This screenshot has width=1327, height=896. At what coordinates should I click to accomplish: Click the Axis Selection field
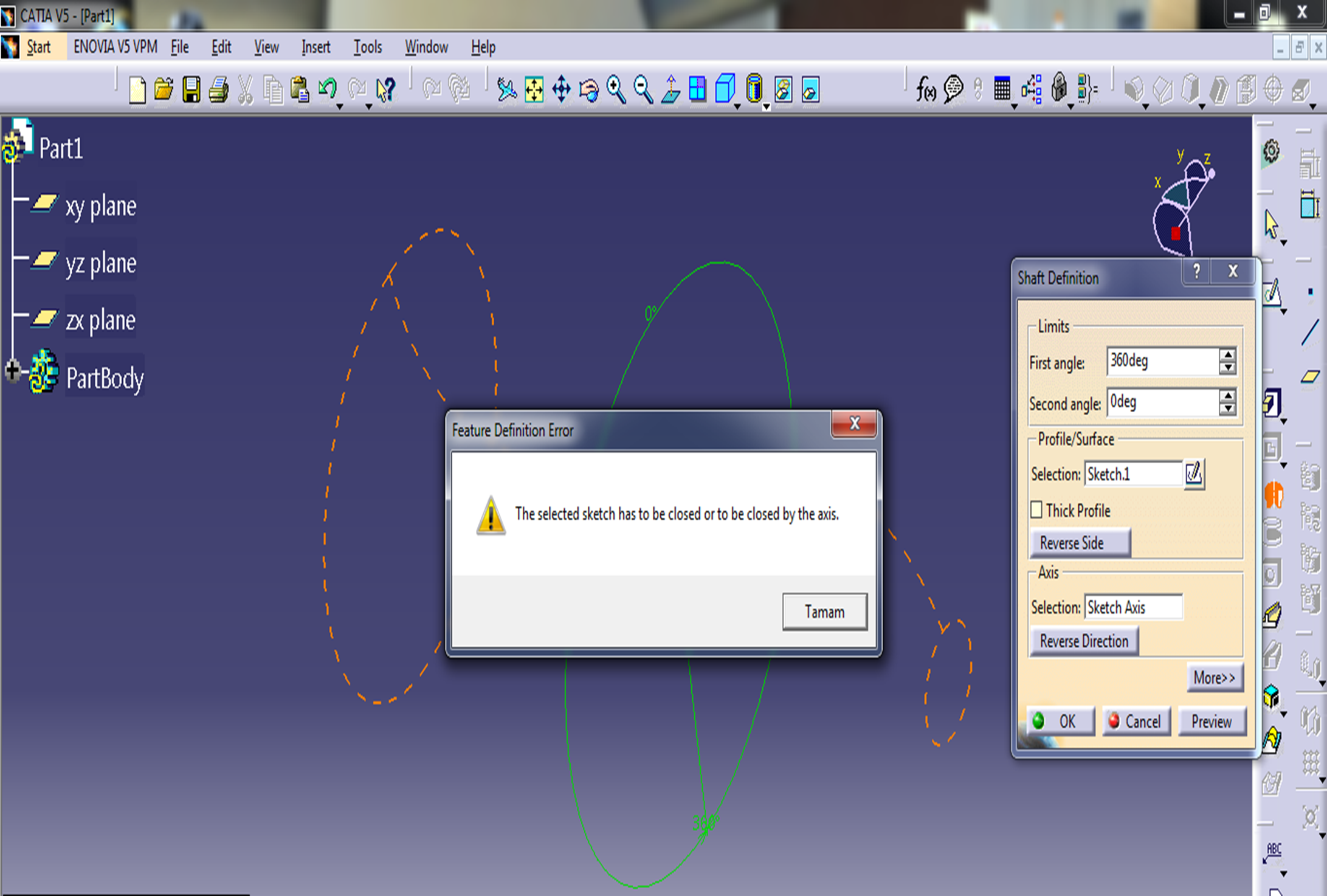(1133, 607)
